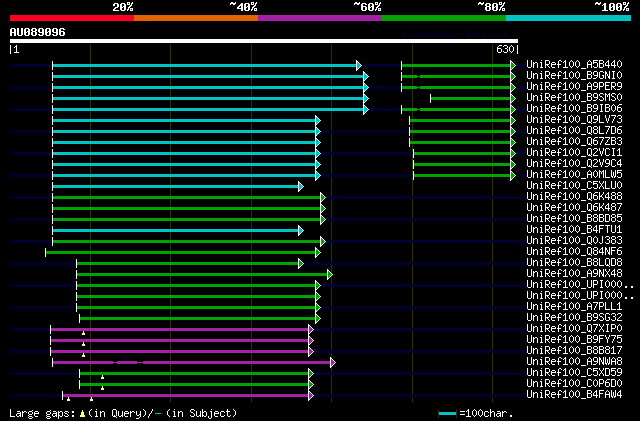This screenshot has height=421, width=640.
Task: Select the UniRef100_B8BD85 label
Action: click(574, 218)
